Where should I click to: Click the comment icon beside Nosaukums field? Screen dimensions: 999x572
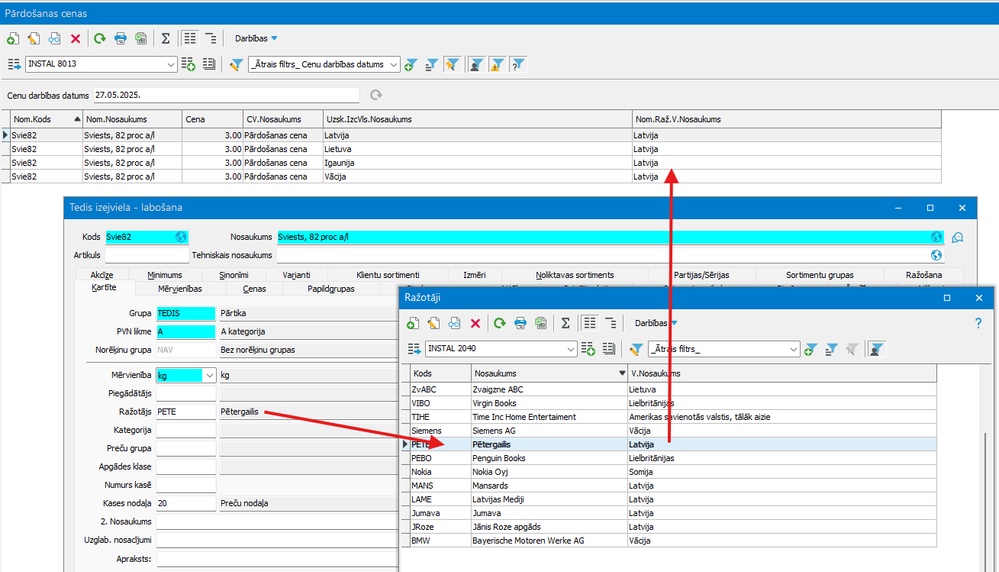(957, 238)
